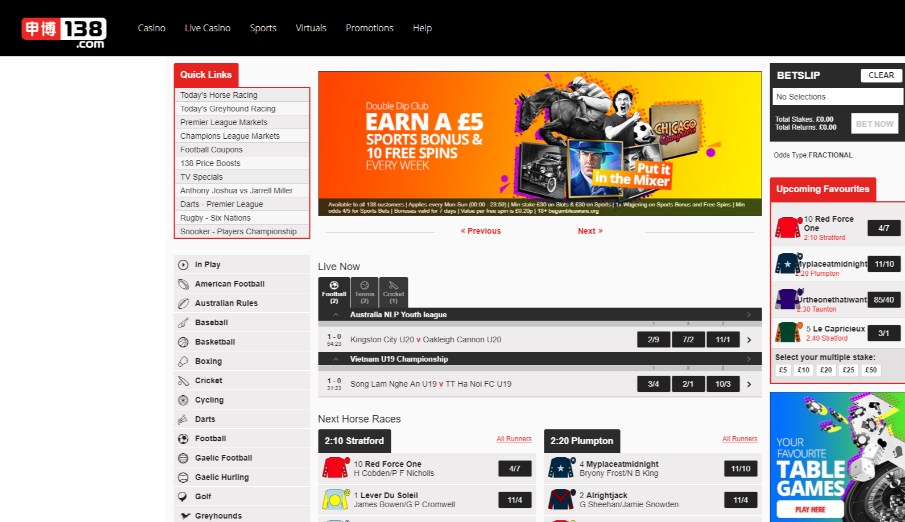
Task: Open In Play sport icon
Action: tap(183, 265)
